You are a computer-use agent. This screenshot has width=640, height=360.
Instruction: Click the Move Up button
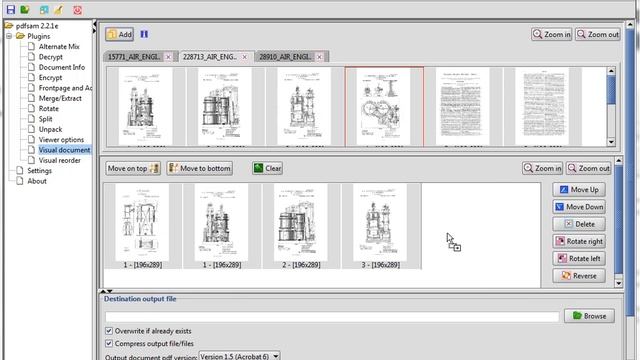(x=579, y=189)
